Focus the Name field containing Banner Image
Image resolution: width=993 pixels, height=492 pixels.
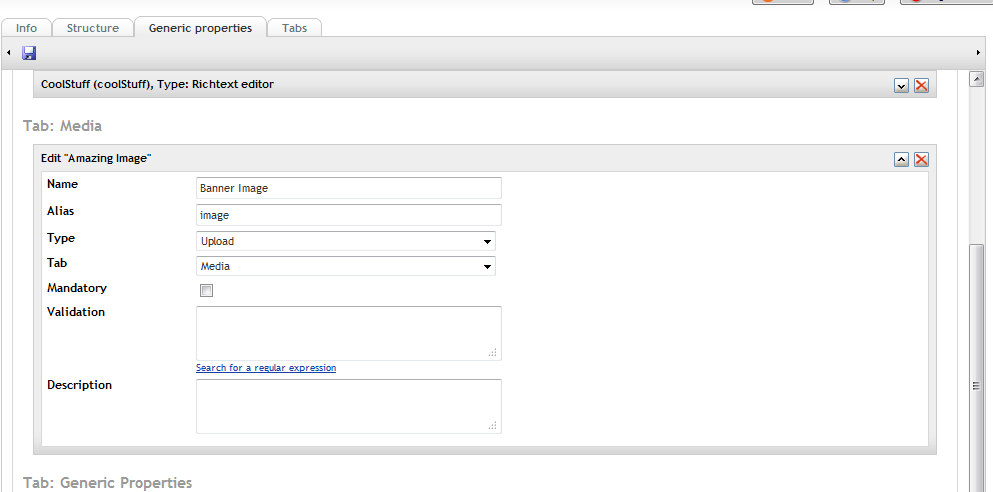pyautogui.click(x=349, y=188)
